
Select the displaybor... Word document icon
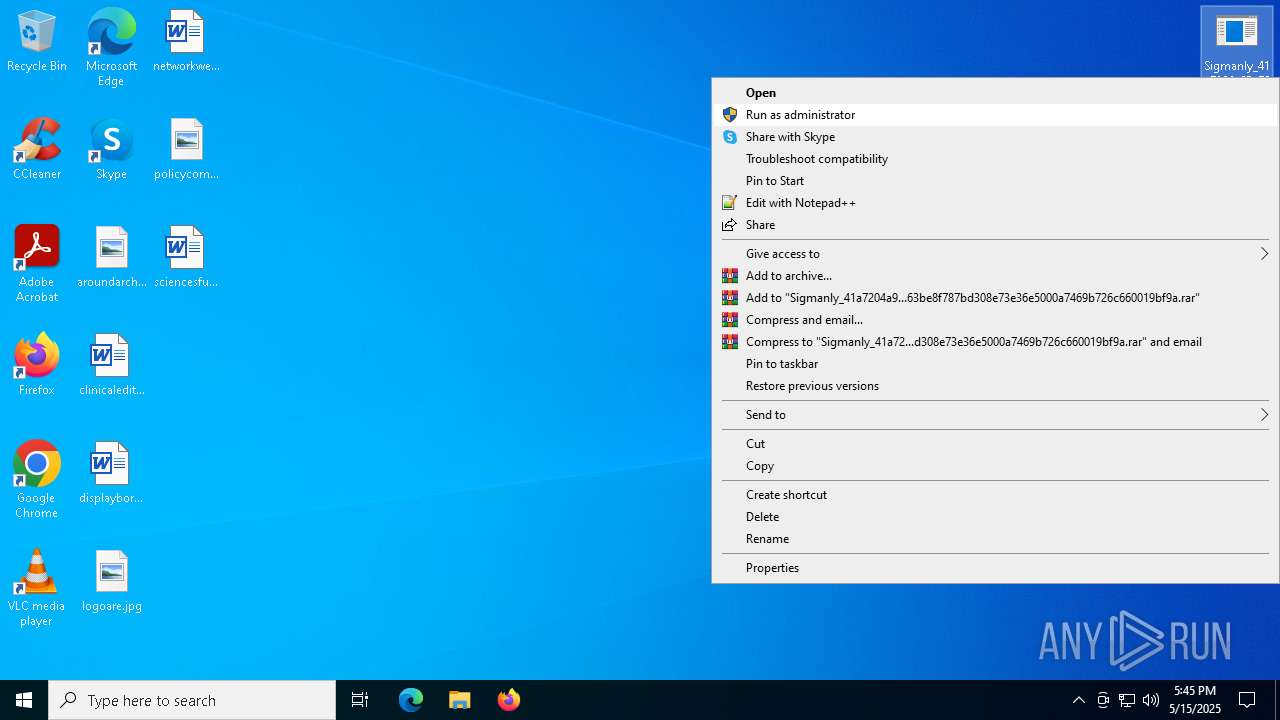pos(111,473)
